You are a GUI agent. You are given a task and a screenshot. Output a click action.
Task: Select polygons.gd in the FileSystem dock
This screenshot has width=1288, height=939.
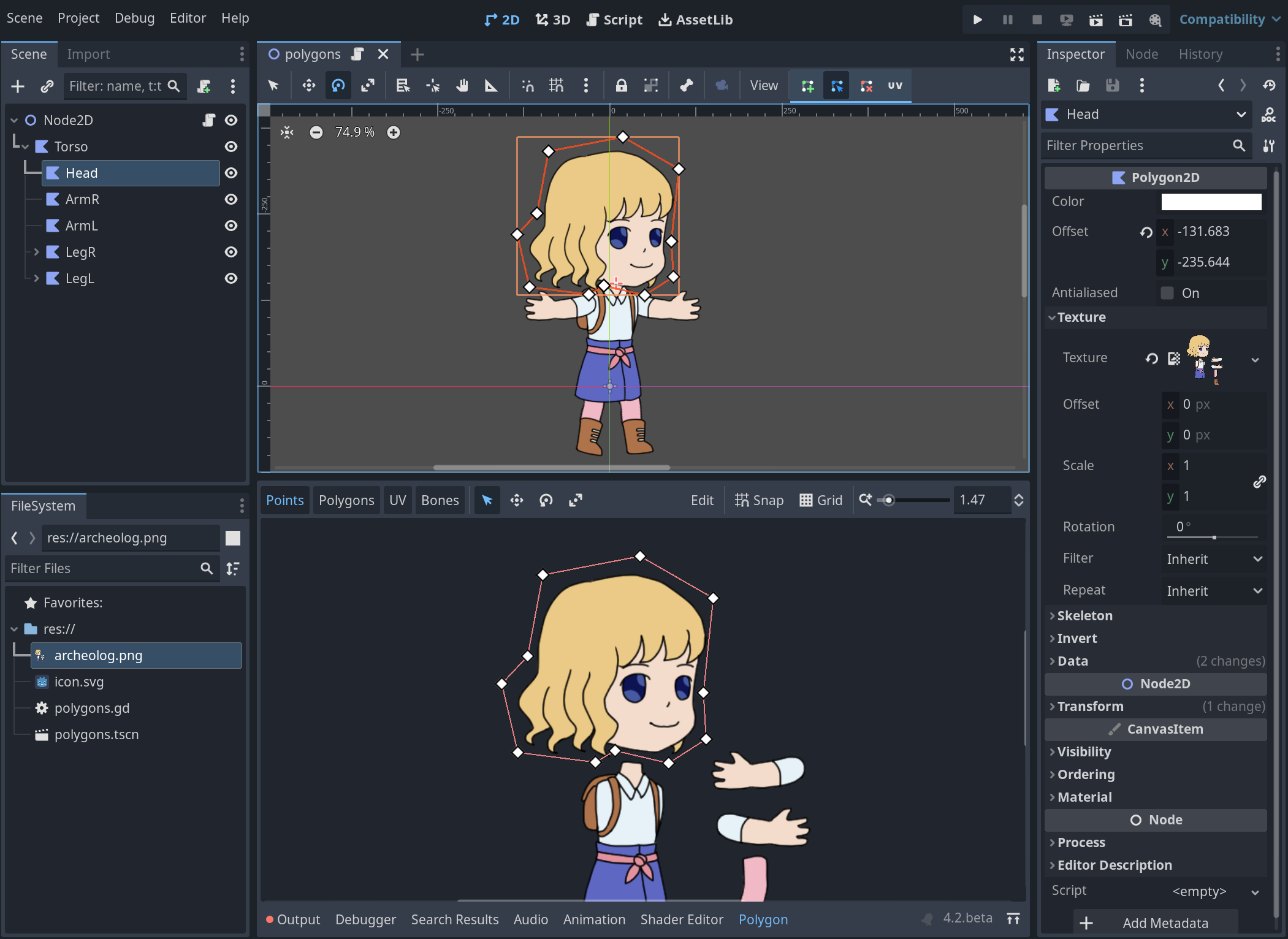[91, 708]
